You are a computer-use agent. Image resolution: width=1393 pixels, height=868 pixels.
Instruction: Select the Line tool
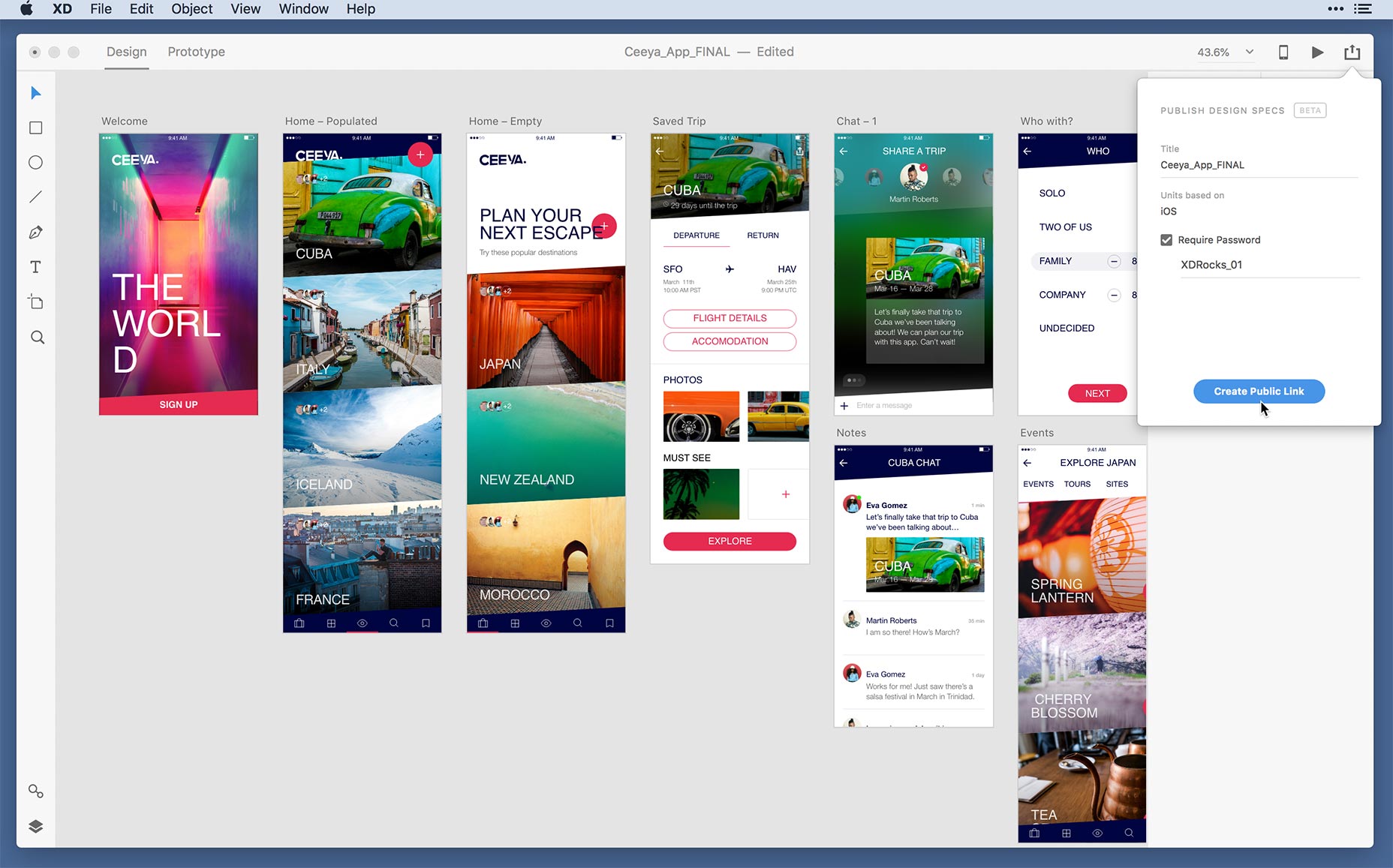36,197
